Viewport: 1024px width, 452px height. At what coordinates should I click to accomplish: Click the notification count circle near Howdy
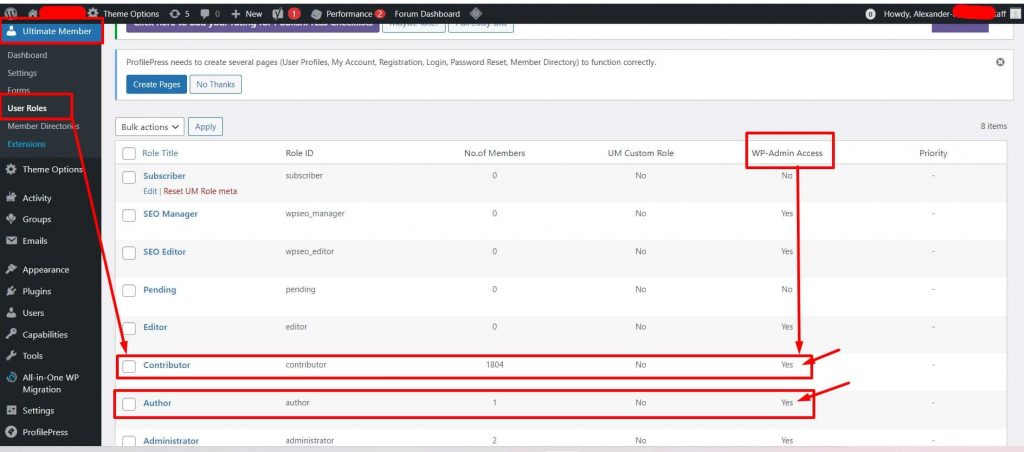click(x=870, y=14)
